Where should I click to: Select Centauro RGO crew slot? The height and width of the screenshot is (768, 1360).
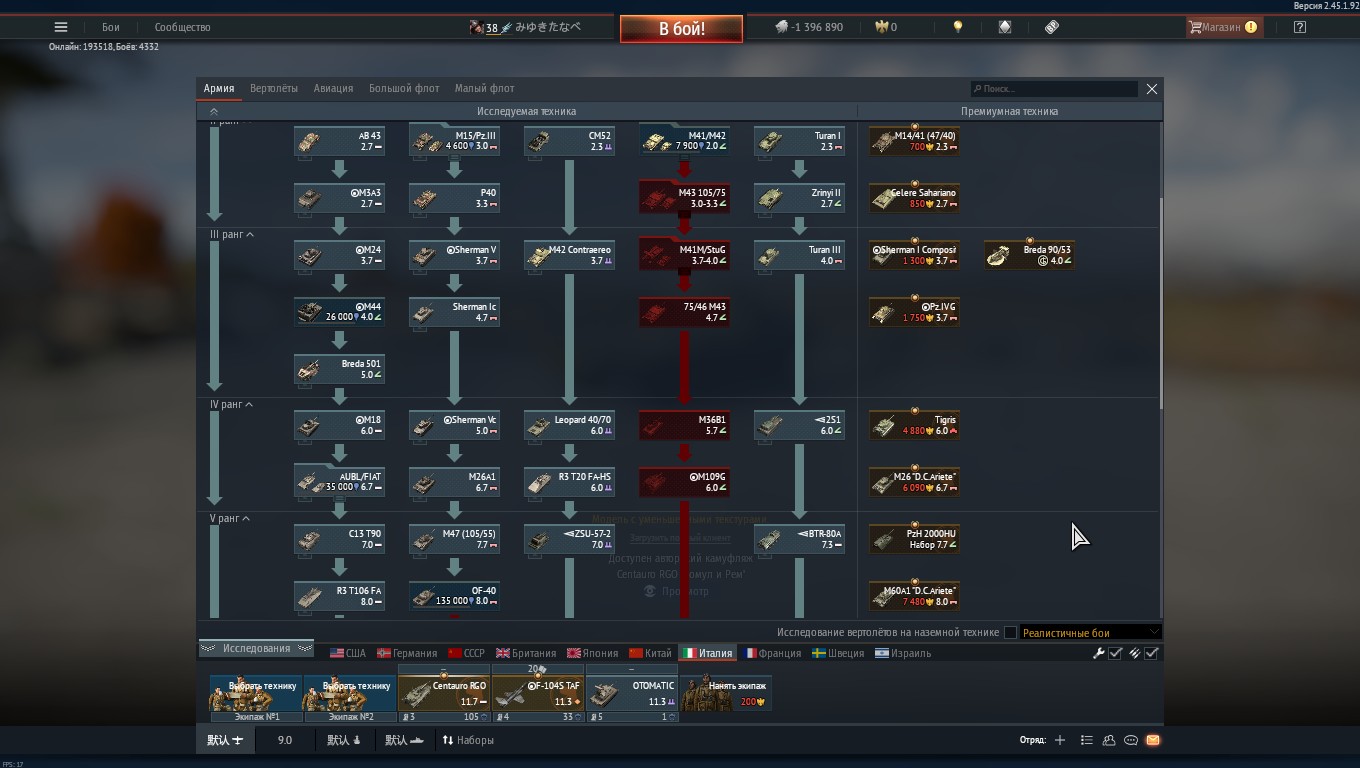point(444,694)
